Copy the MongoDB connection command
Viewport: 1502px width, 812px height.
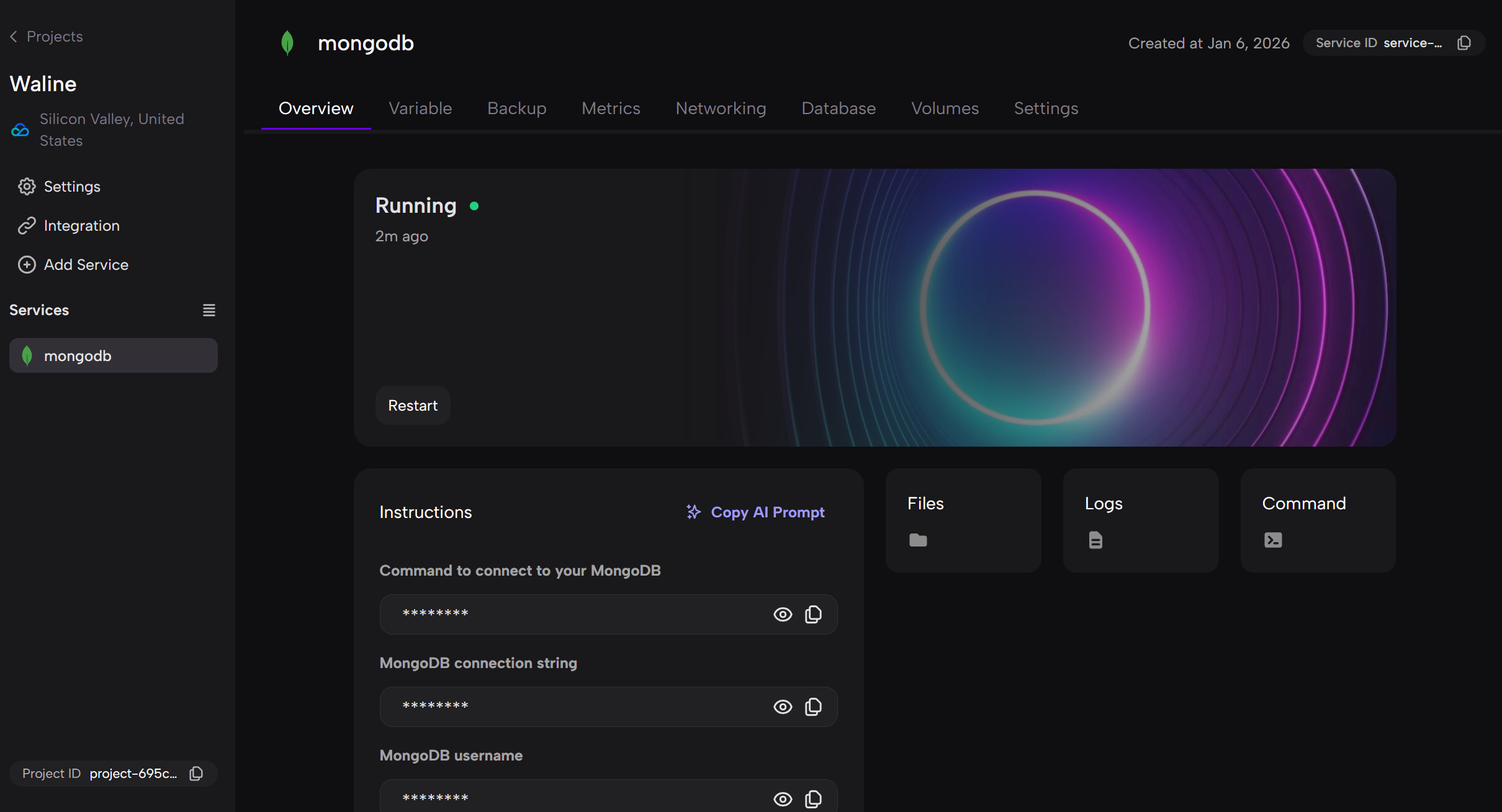(x=813, y=614)
